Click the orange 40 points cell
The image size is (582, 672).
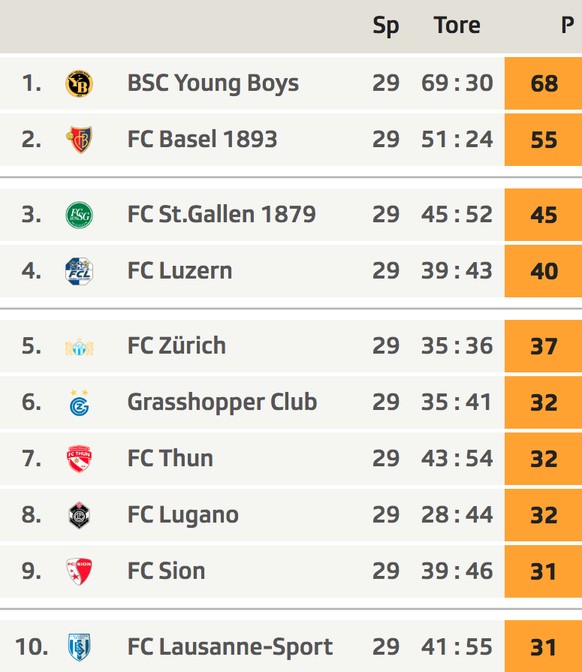543,271
